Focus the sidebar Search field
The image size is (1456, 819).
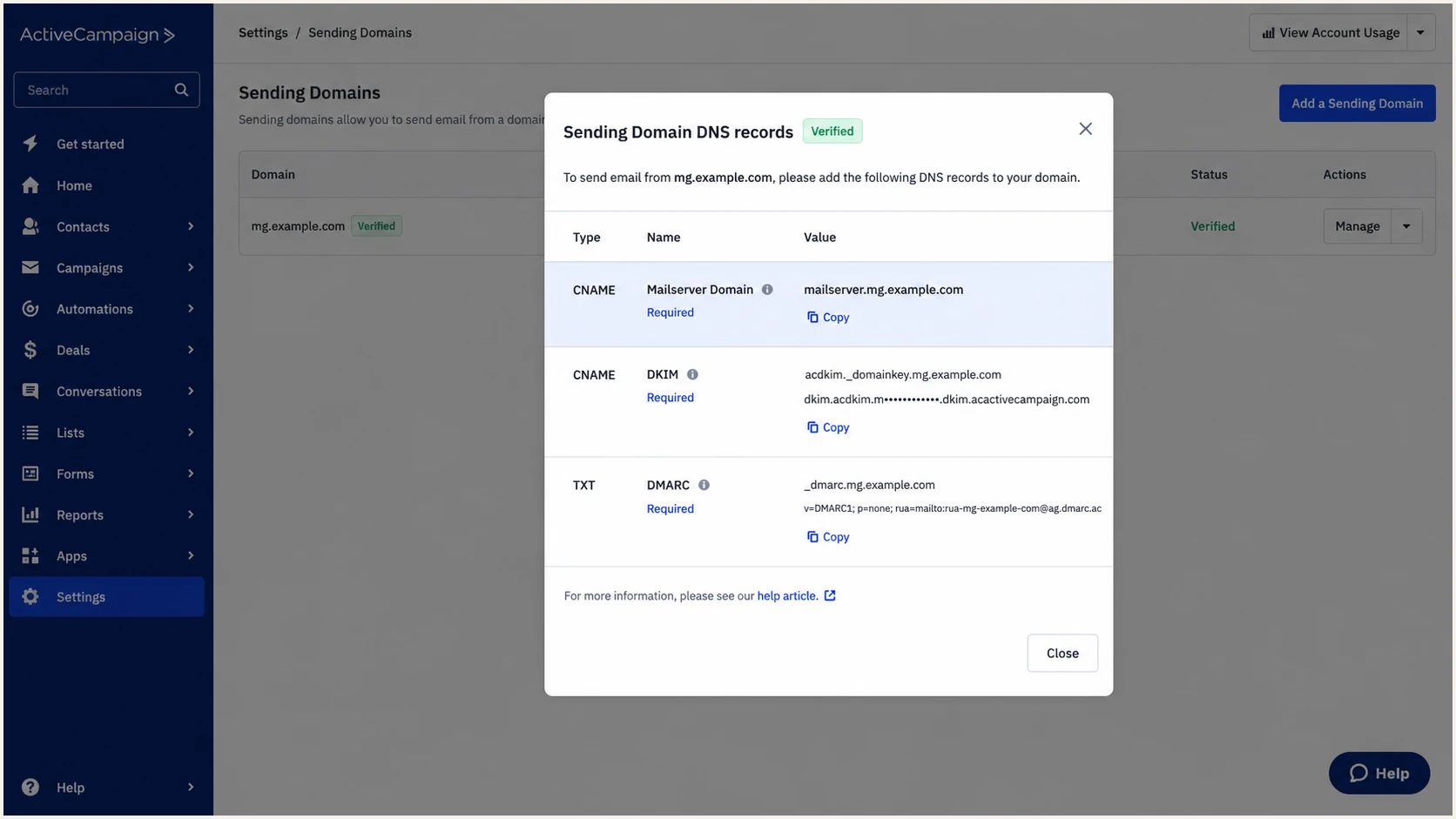106,90
